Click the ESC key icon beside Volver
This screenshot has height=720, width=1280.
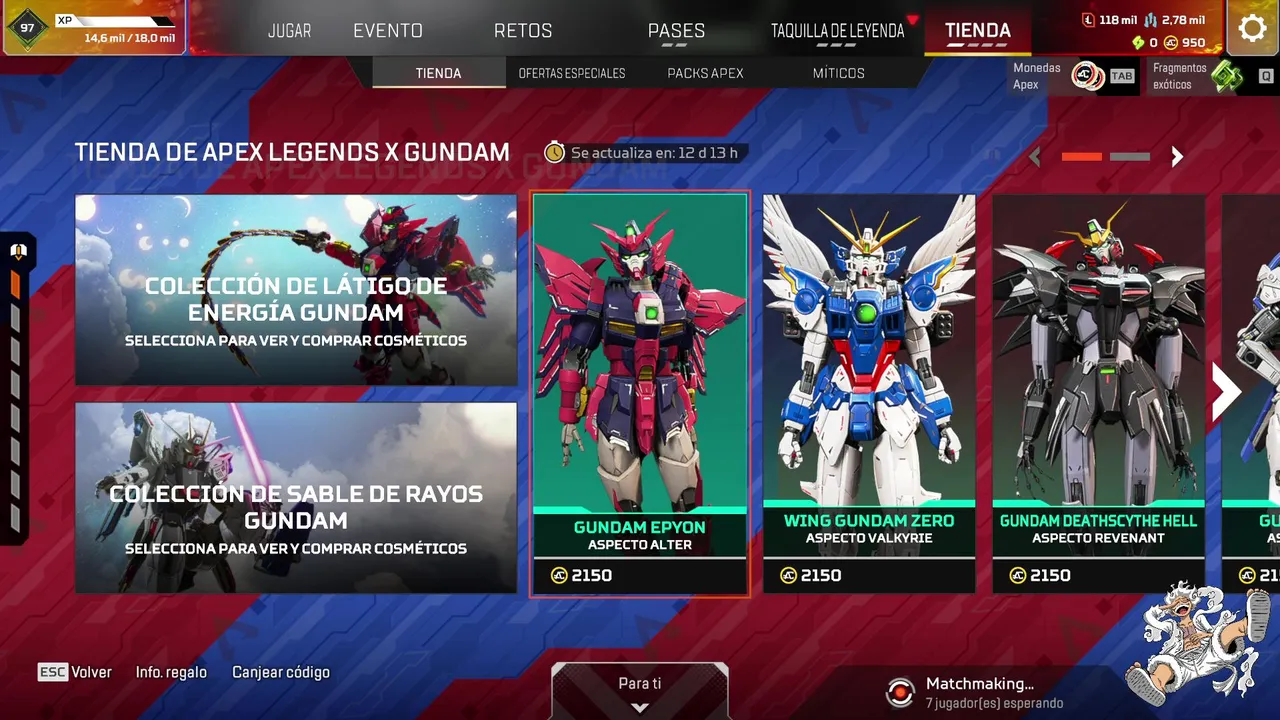(53, 672)
